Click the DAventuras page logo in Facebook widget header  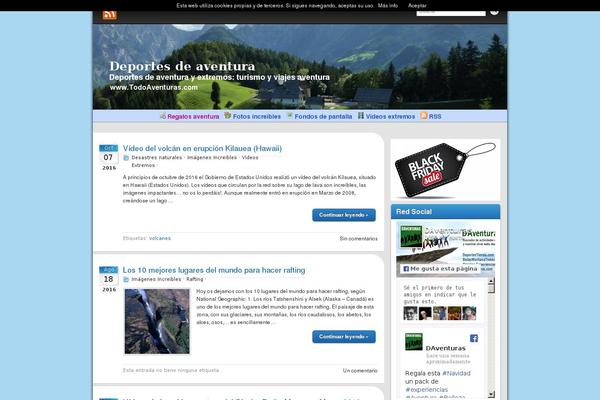point(411,236)
